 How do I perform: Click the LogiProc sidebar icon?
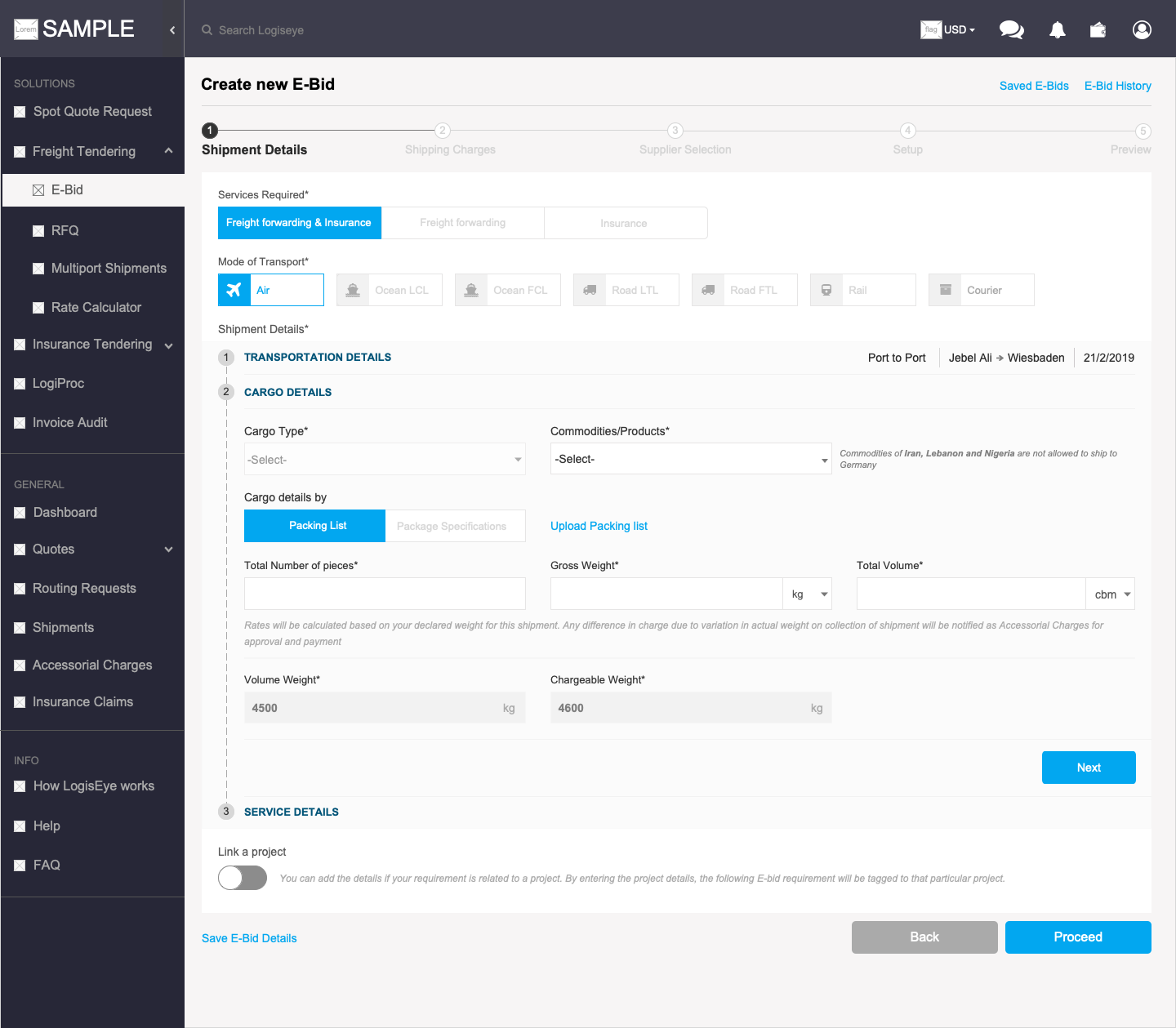[x=20, y=384]
